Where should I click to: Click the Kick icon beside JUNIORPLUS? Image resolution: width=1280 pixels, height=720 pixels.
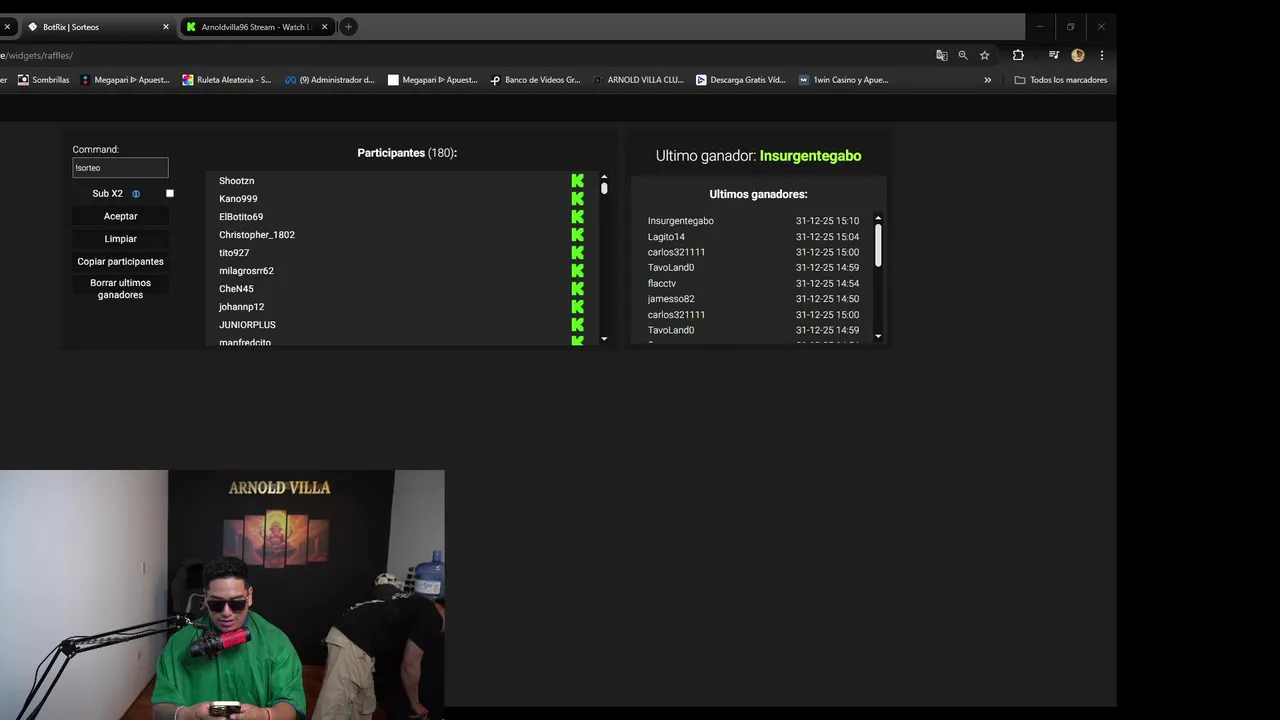click(x=577, y=325)
